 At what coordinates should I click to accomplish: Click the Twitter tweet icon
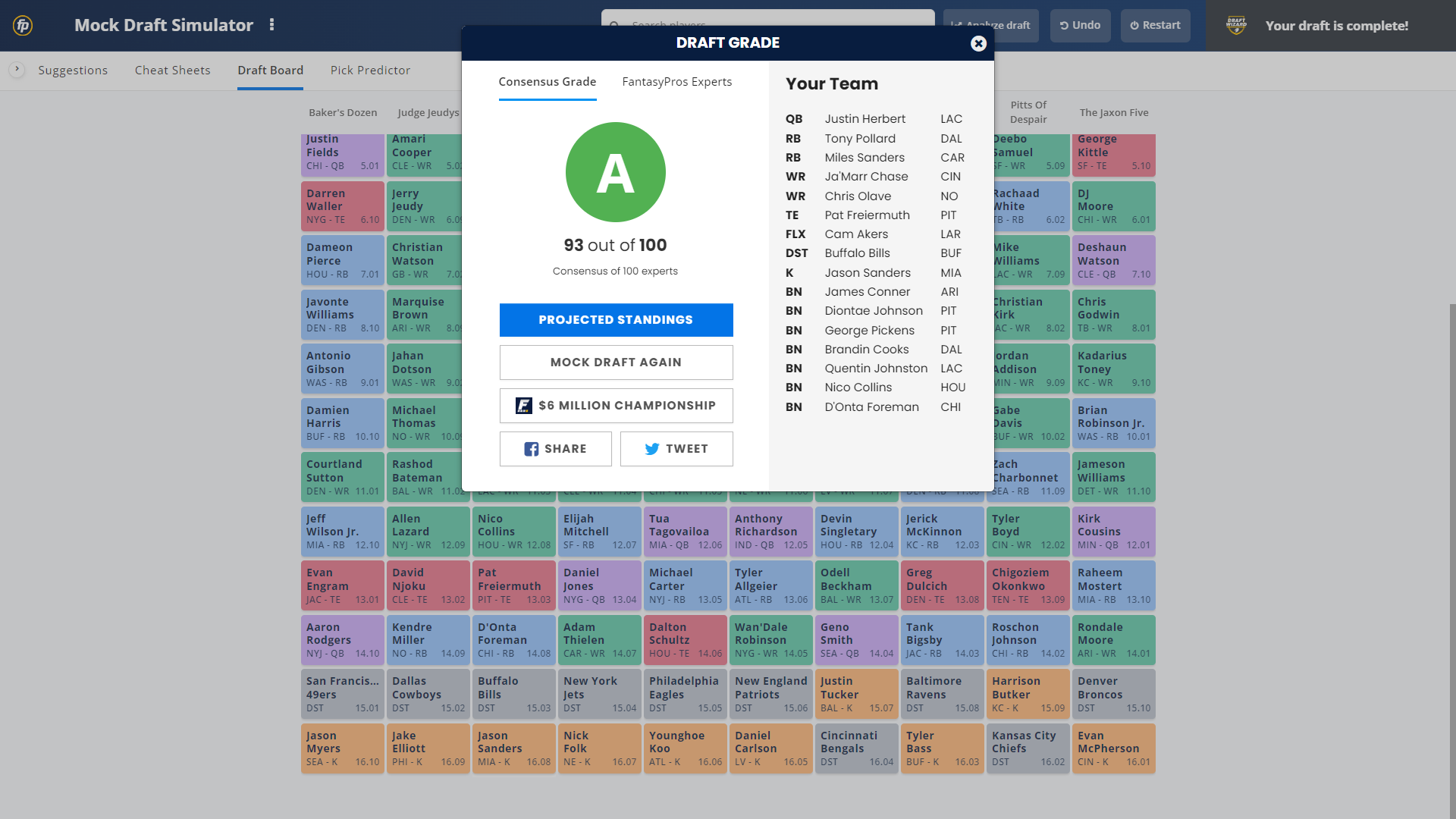[x=652, y=448]
